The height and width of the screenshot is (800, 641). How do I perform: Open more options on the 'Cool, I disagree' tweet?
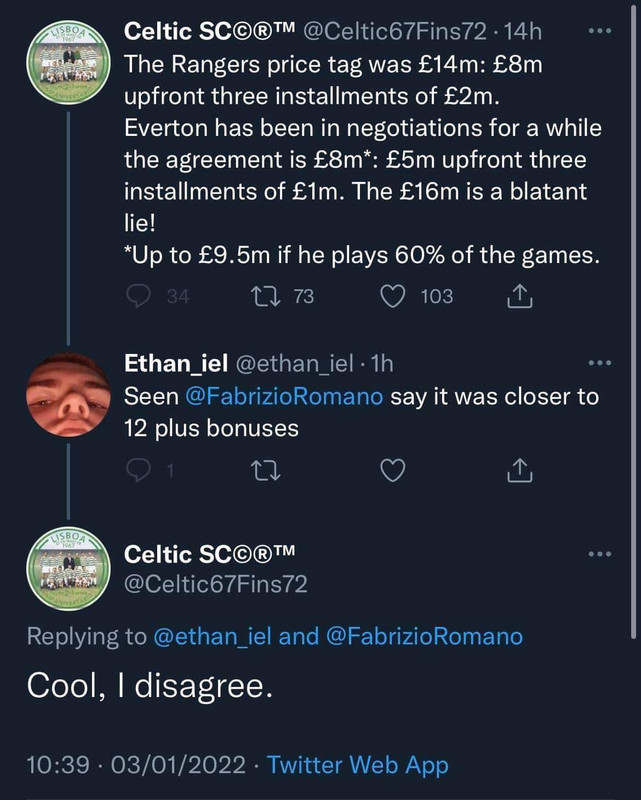point(599,554)
